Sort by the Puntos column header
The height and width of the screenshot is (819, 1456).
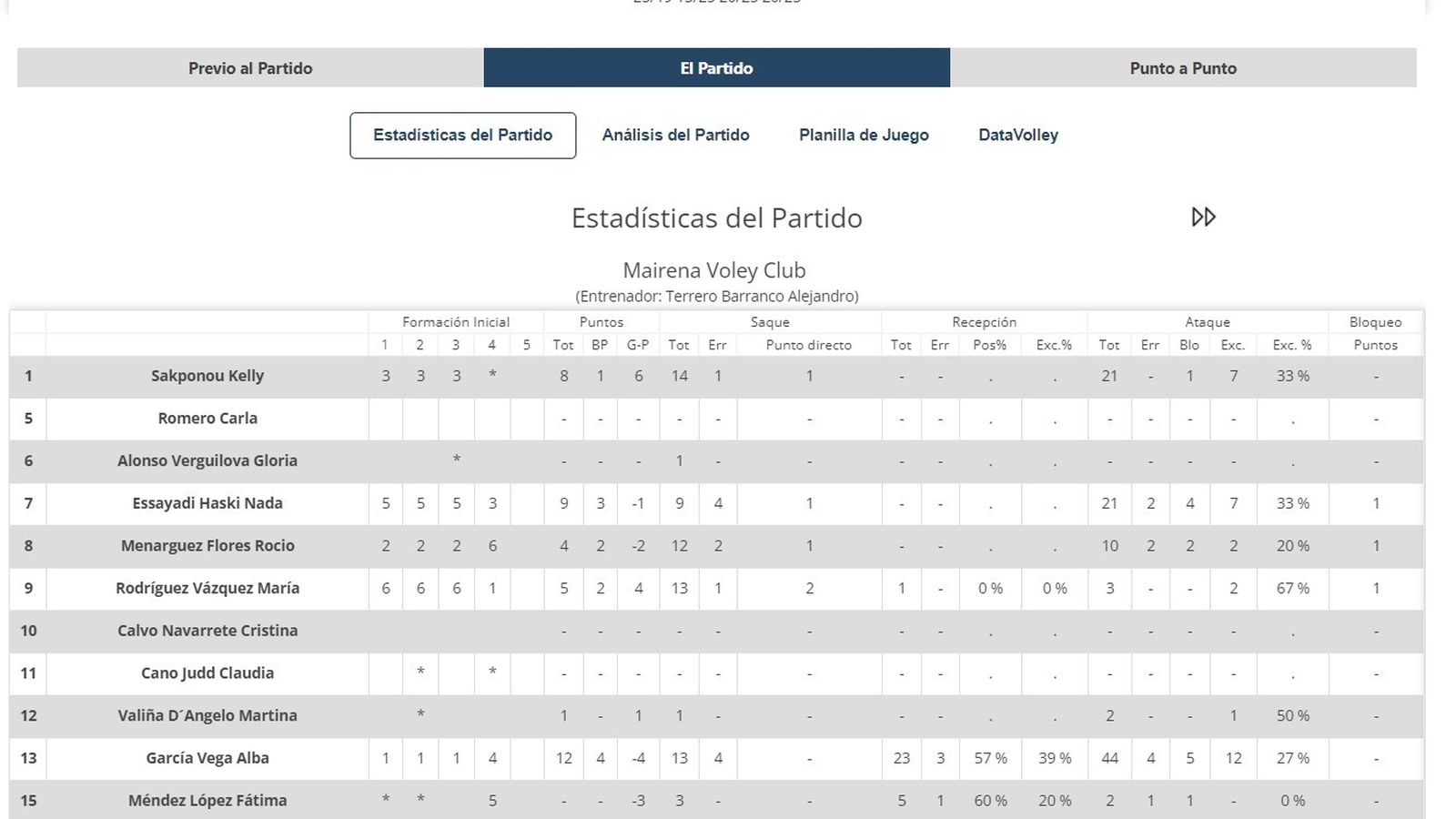[601, 321]
